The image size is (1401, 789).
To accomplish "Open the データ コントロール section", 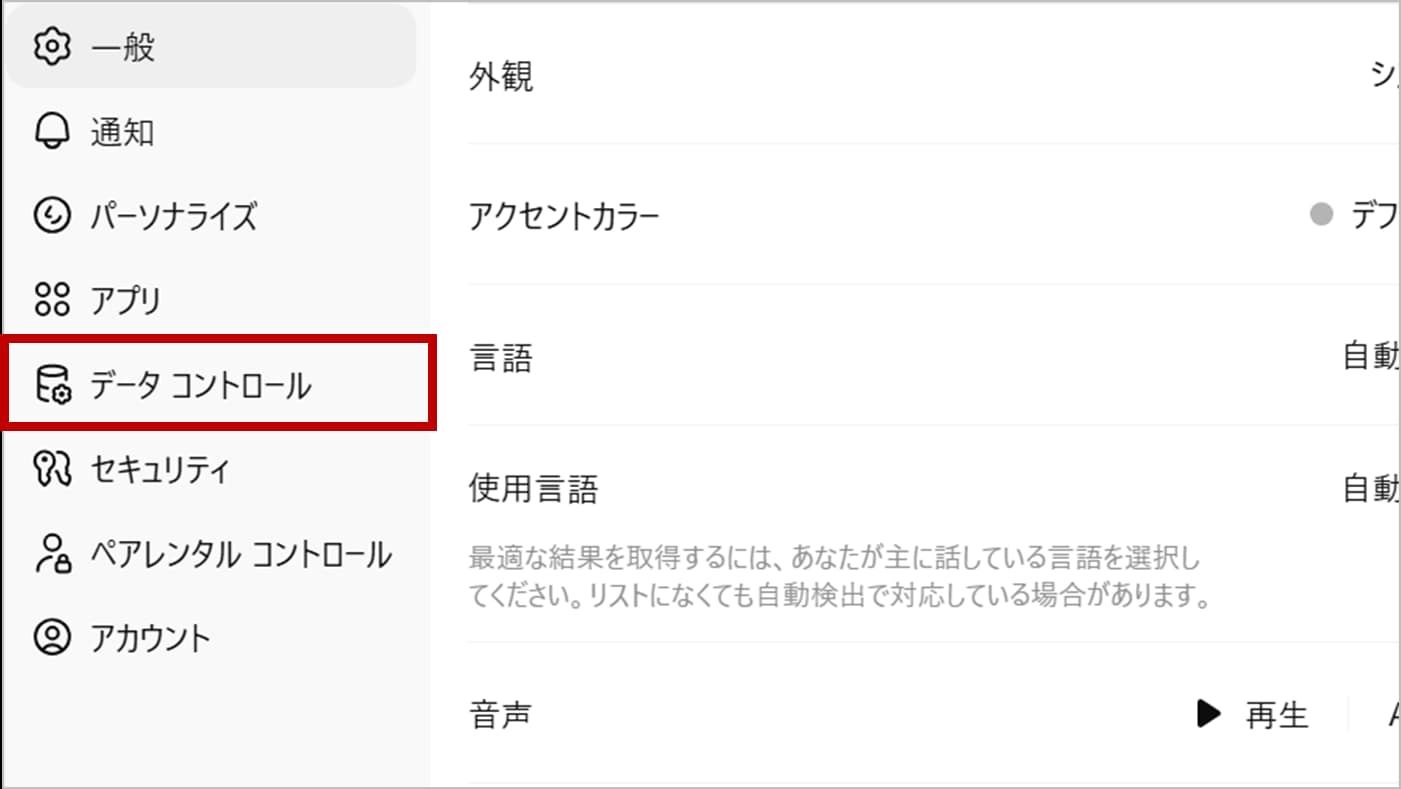I will [x=200, y=385].
